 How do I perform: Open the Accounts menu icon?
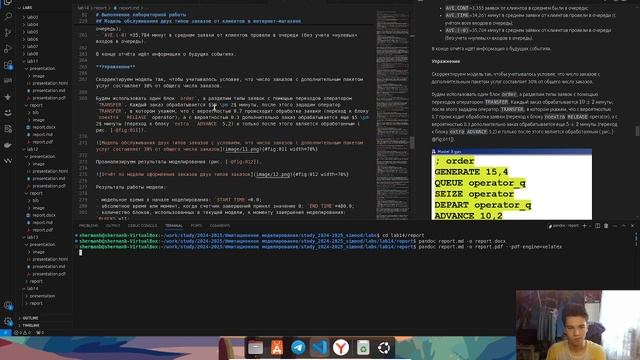pyautogui.click(x=8, y=305)
